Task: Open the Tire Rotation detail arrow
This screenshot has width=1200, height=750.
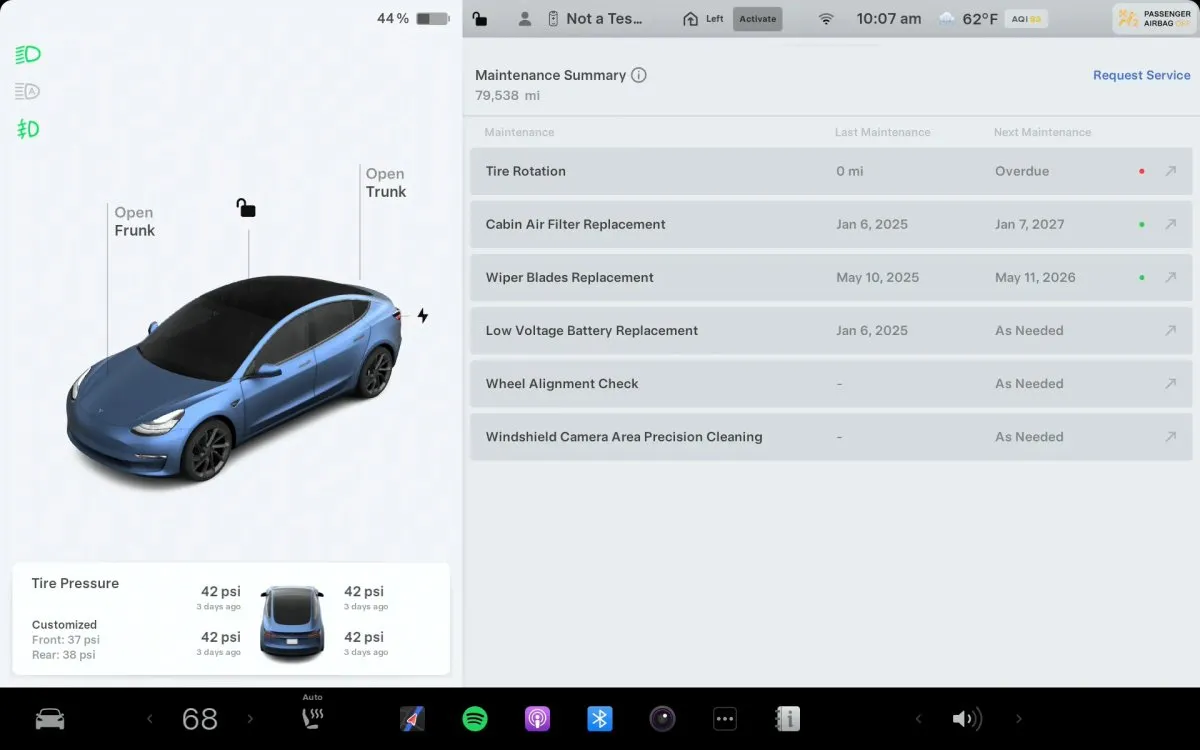Action: click(x=1171, y=170)
